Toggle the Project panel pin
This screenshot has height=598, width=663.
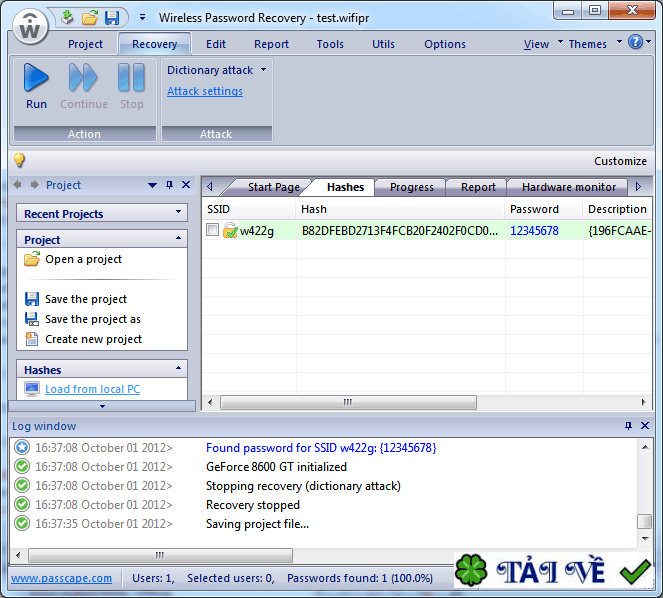[169, 185]
